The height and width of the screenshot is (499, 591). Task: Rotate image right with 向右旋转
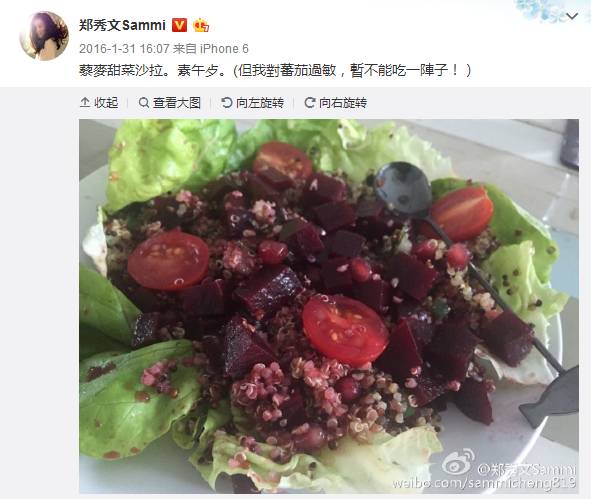(x=335, y=103)
